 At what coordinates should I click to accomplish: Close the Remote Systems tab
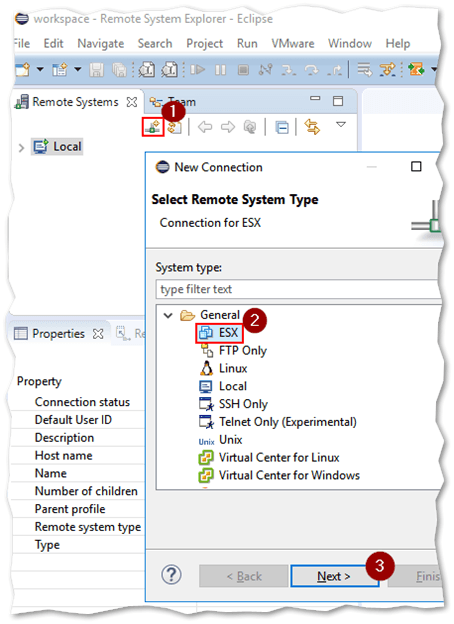(x=132, y=102)
